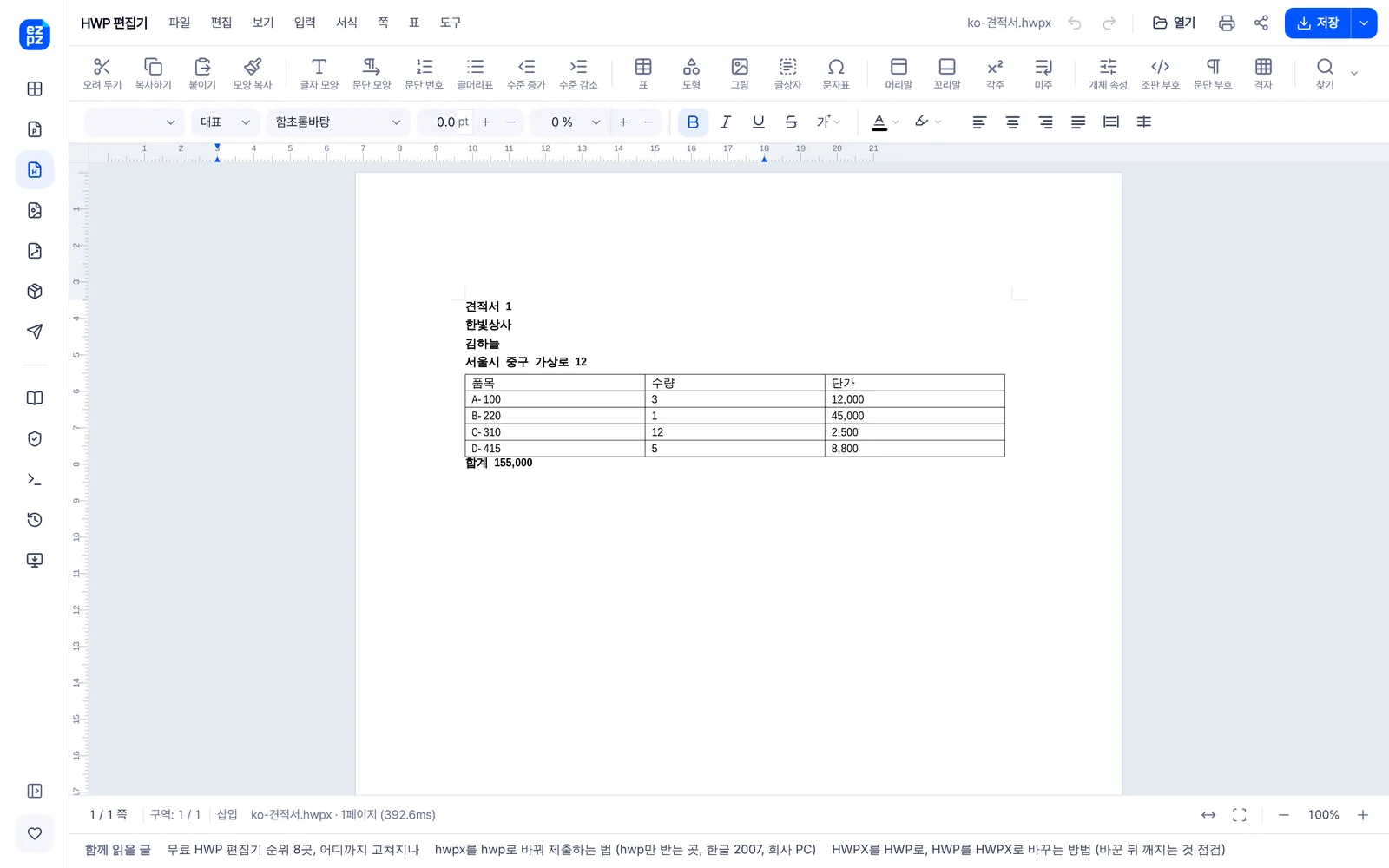Open the 찾기 search icon
1389x868 pixels.
pos(1325,67)
